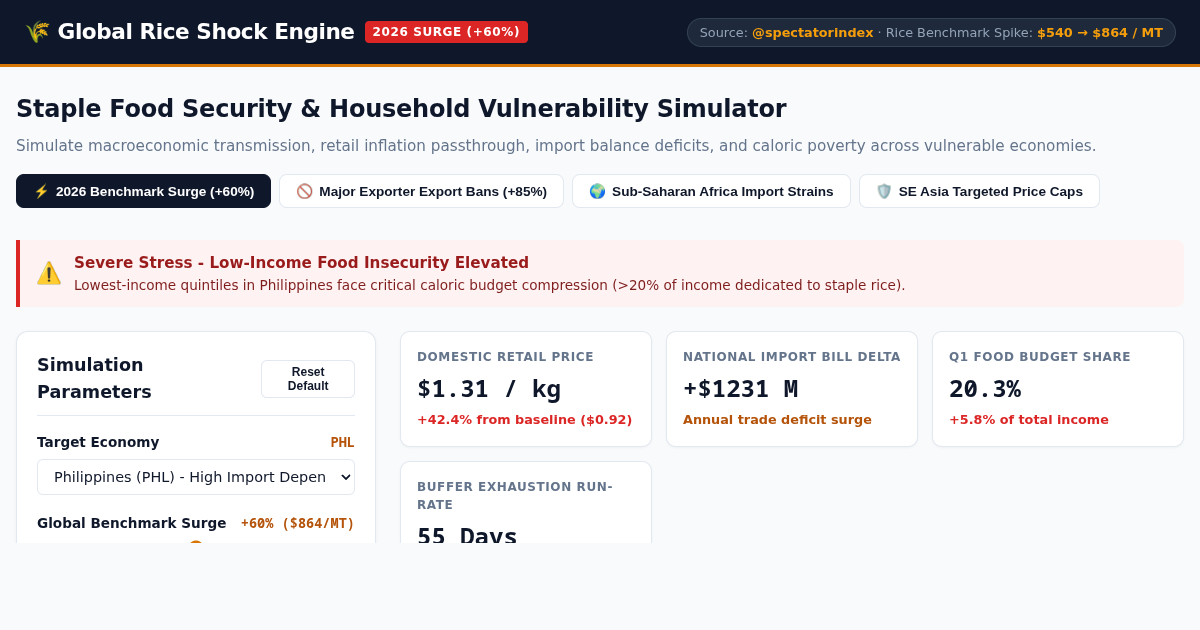Click the prohibited sign export ban icon
The height and width of the screenshot is (630, 1200).
tap(304, 191)
